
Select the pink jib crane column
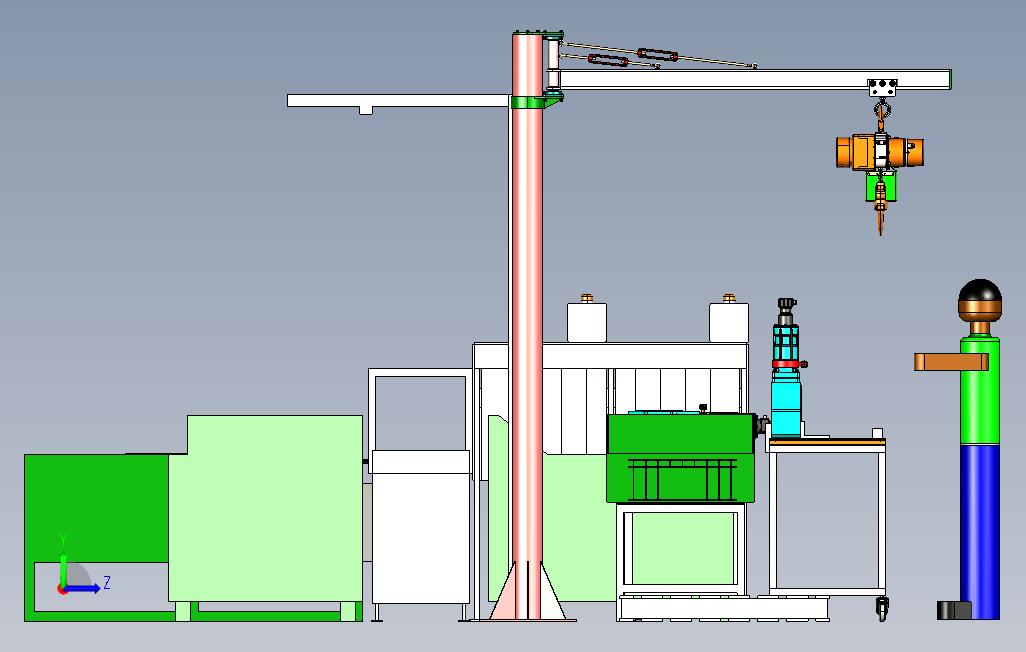527,327
